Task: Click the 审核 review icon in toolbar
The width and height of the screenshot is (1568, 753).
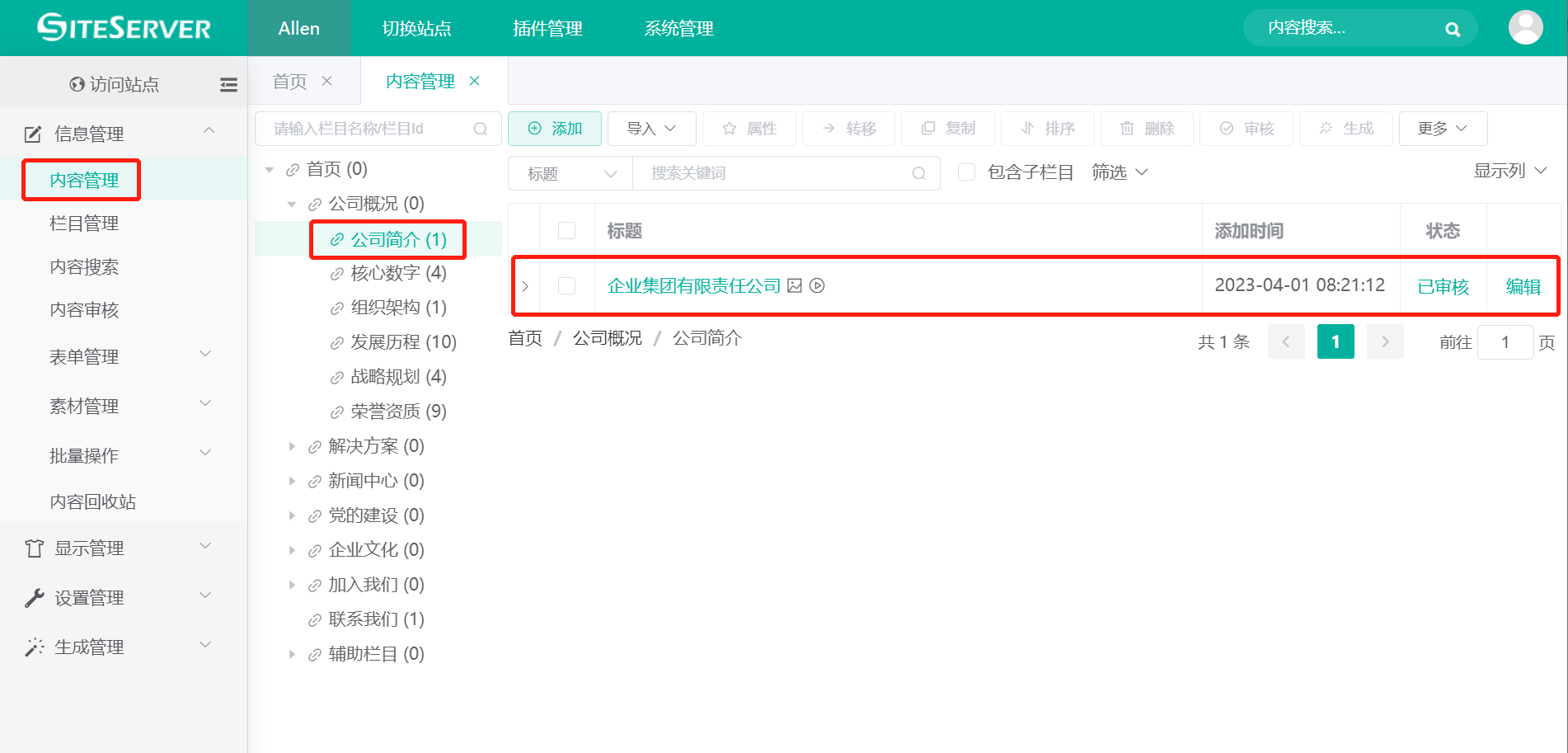Action: (x=1246, y=128)
